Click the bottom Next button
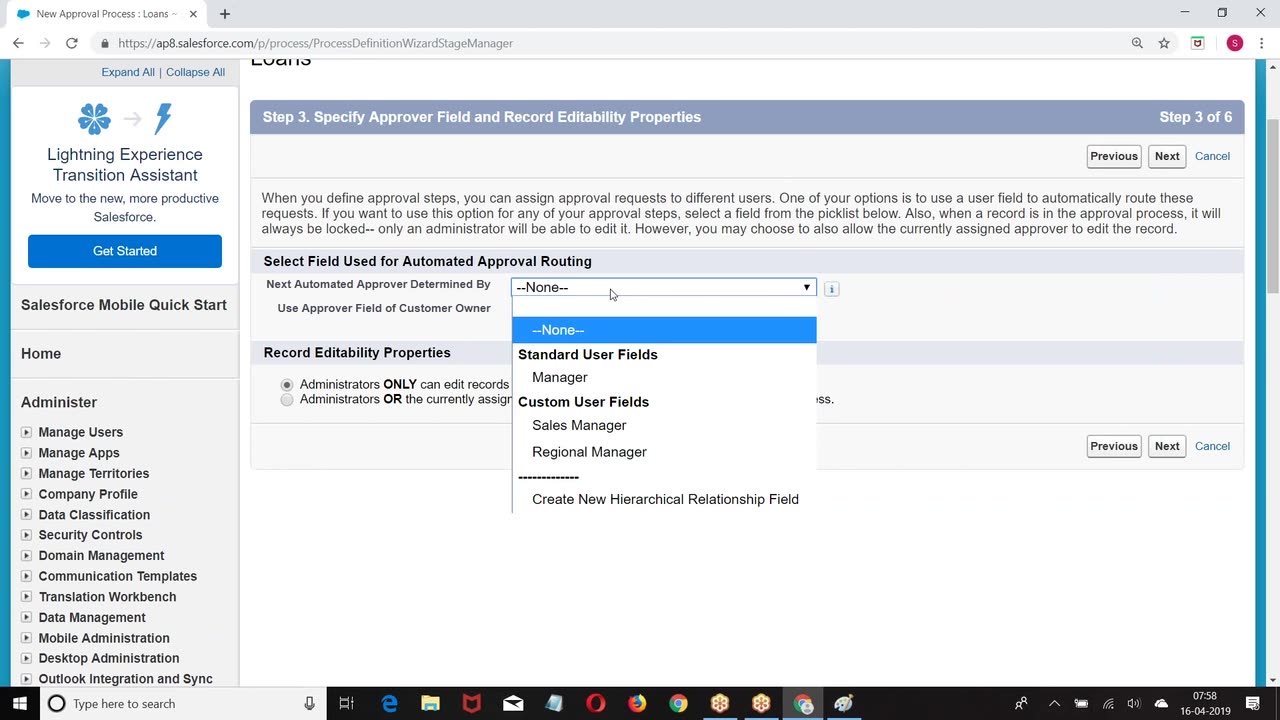The width and height of the screenshot is (1280, 720). 1167,446
